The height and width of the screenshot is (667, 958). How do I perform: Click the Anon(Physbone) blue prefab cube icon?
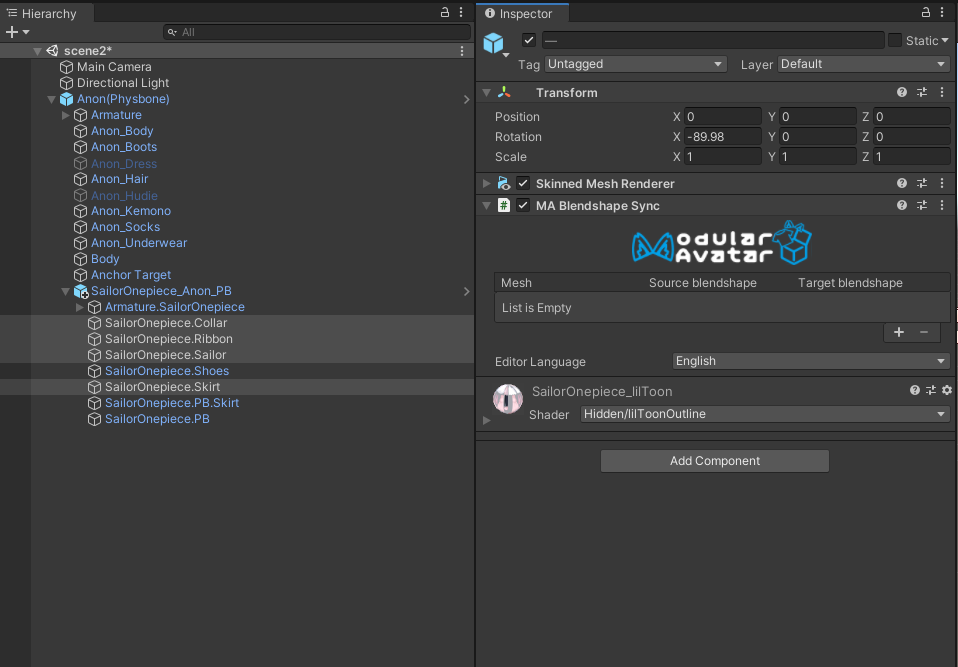(66, 99)
